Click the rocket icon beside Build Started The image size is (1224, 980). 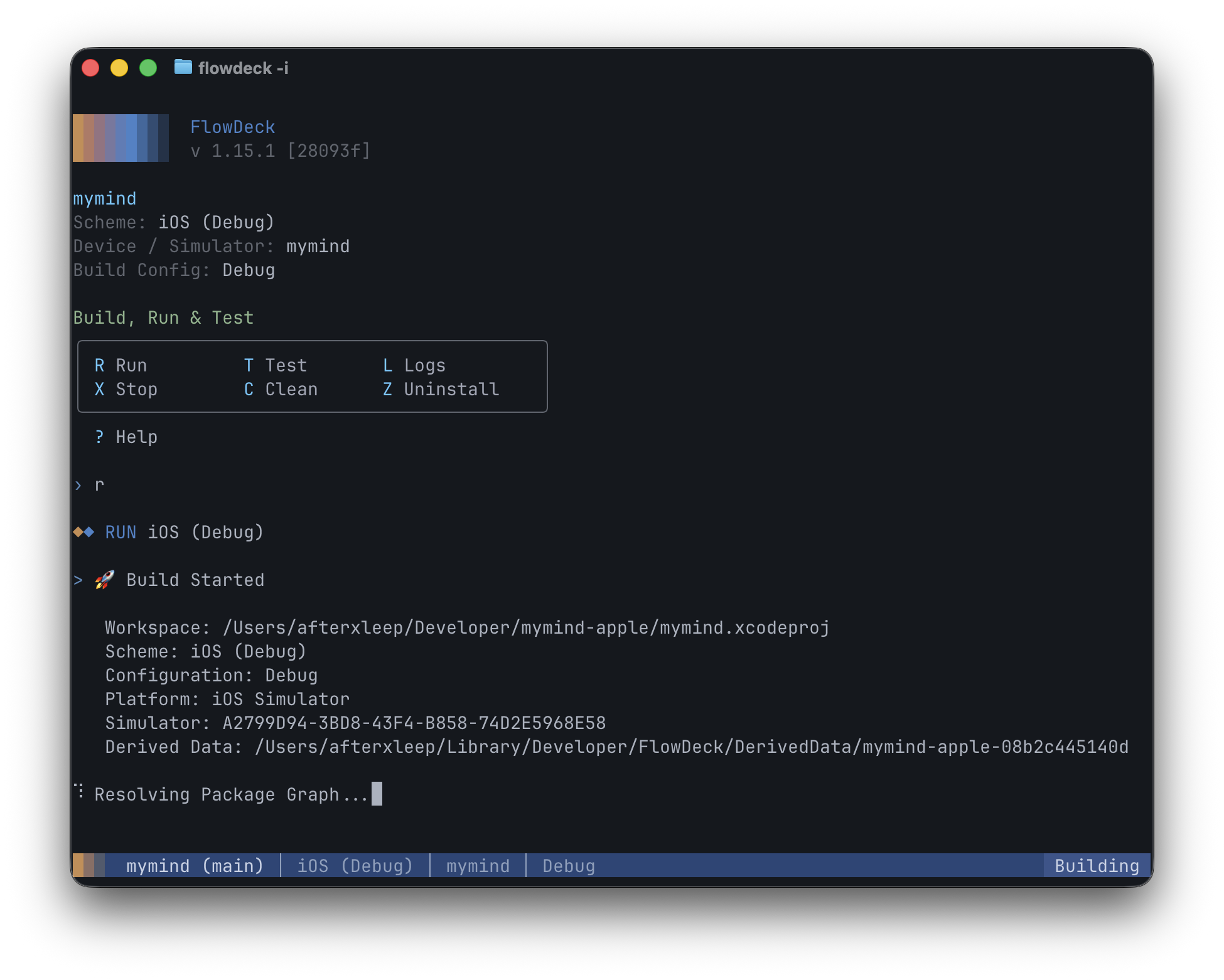pos(105,580)
